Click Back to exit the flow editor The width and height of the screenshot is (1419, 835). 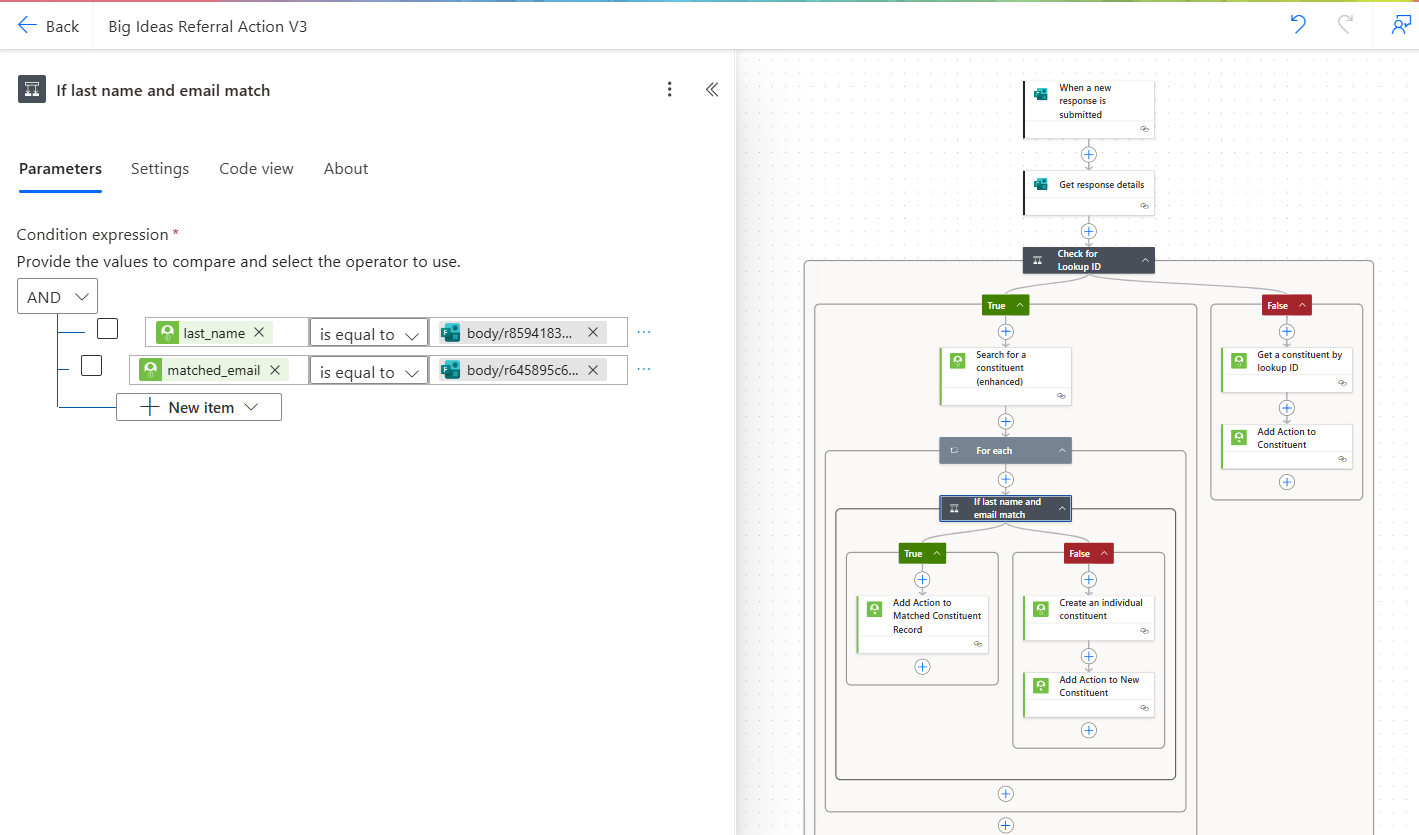coord(48,25)
